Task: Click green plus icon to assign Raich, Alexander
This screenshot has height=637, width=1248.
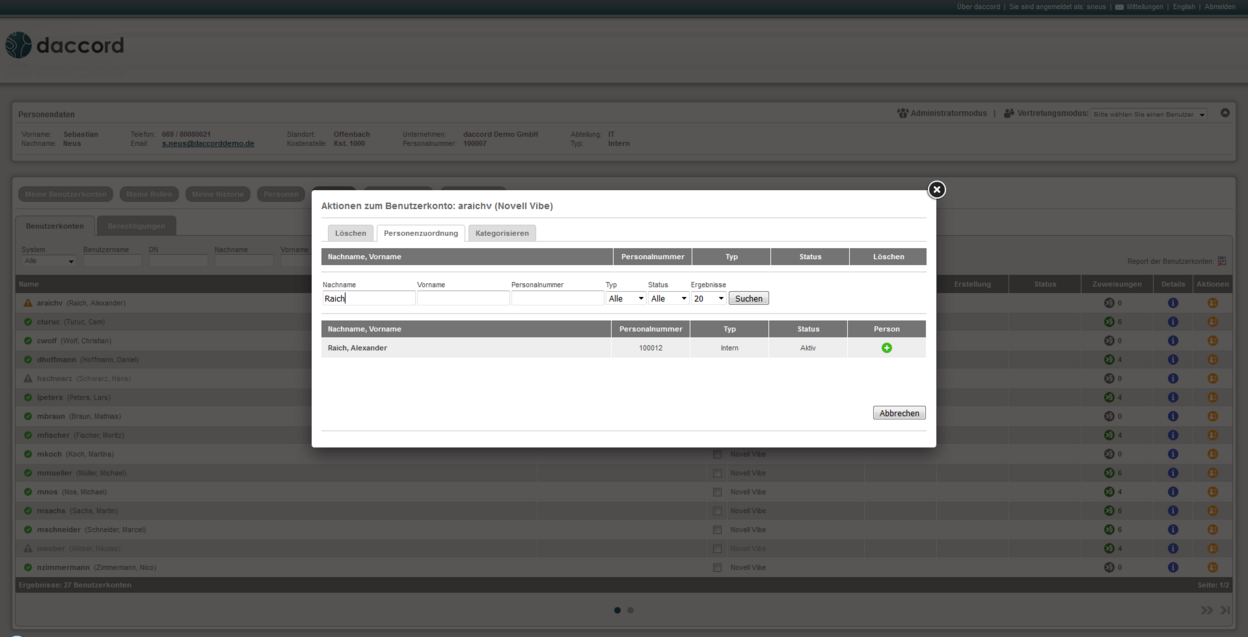Action: point(886,348)
